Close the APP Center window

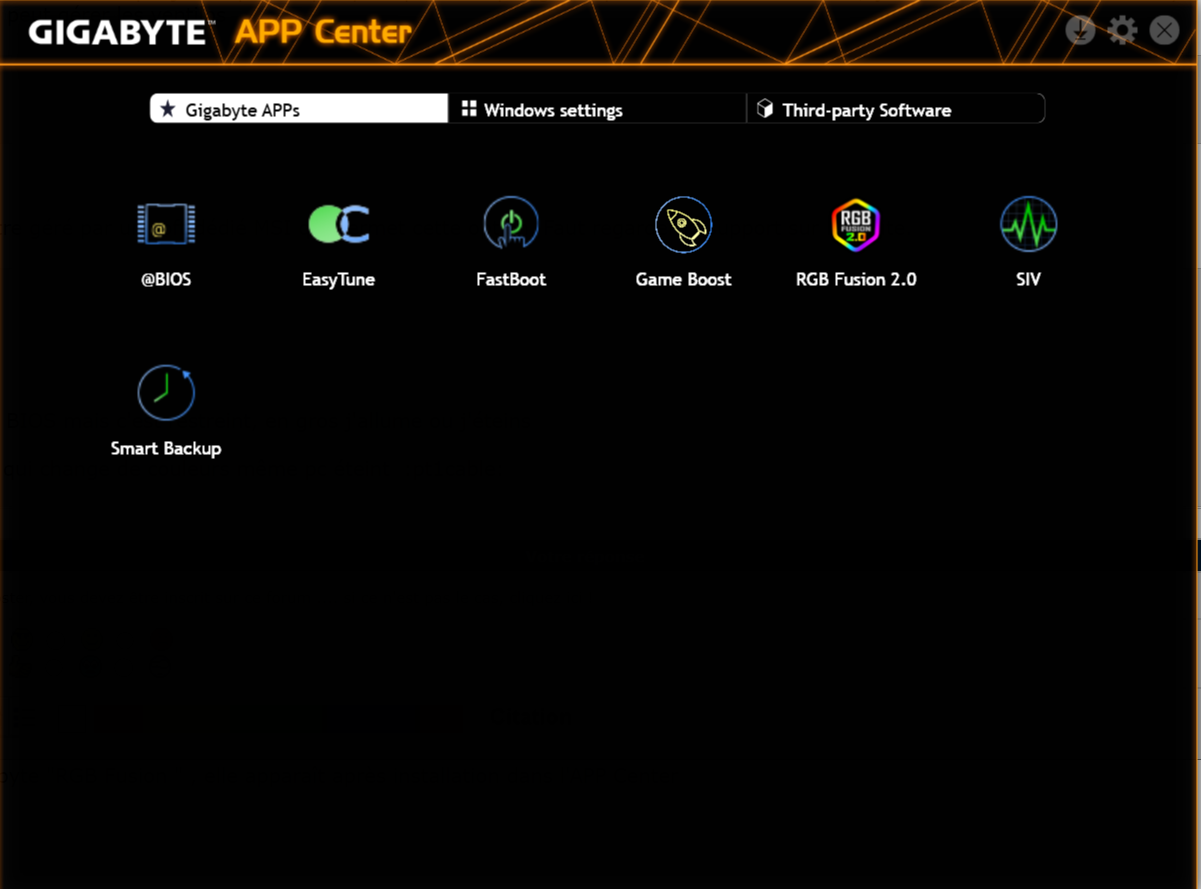[x=1164, y=31]
